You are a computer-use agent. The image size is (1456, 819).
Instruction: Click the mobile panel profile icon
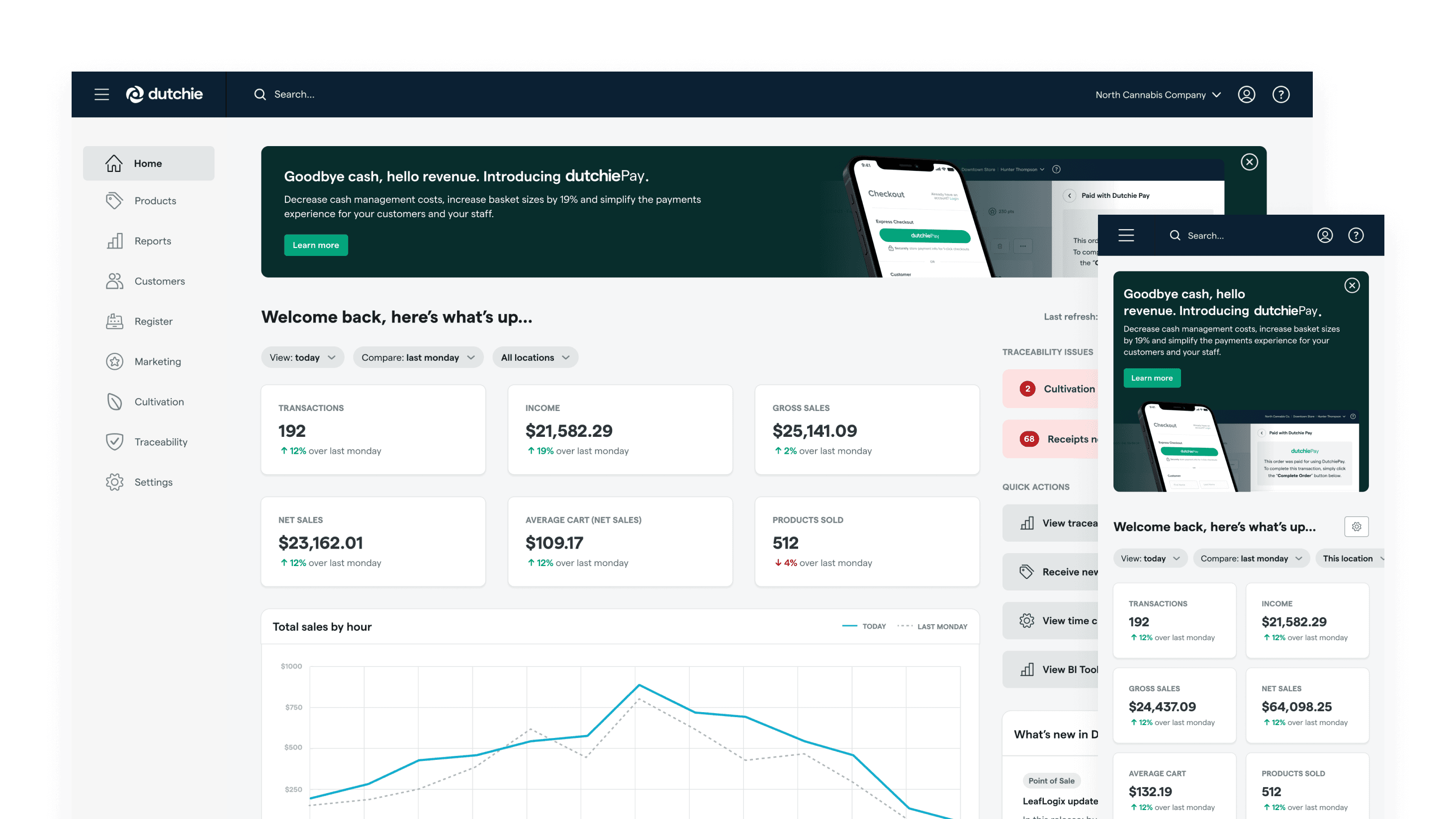(x=1325, y=236)
